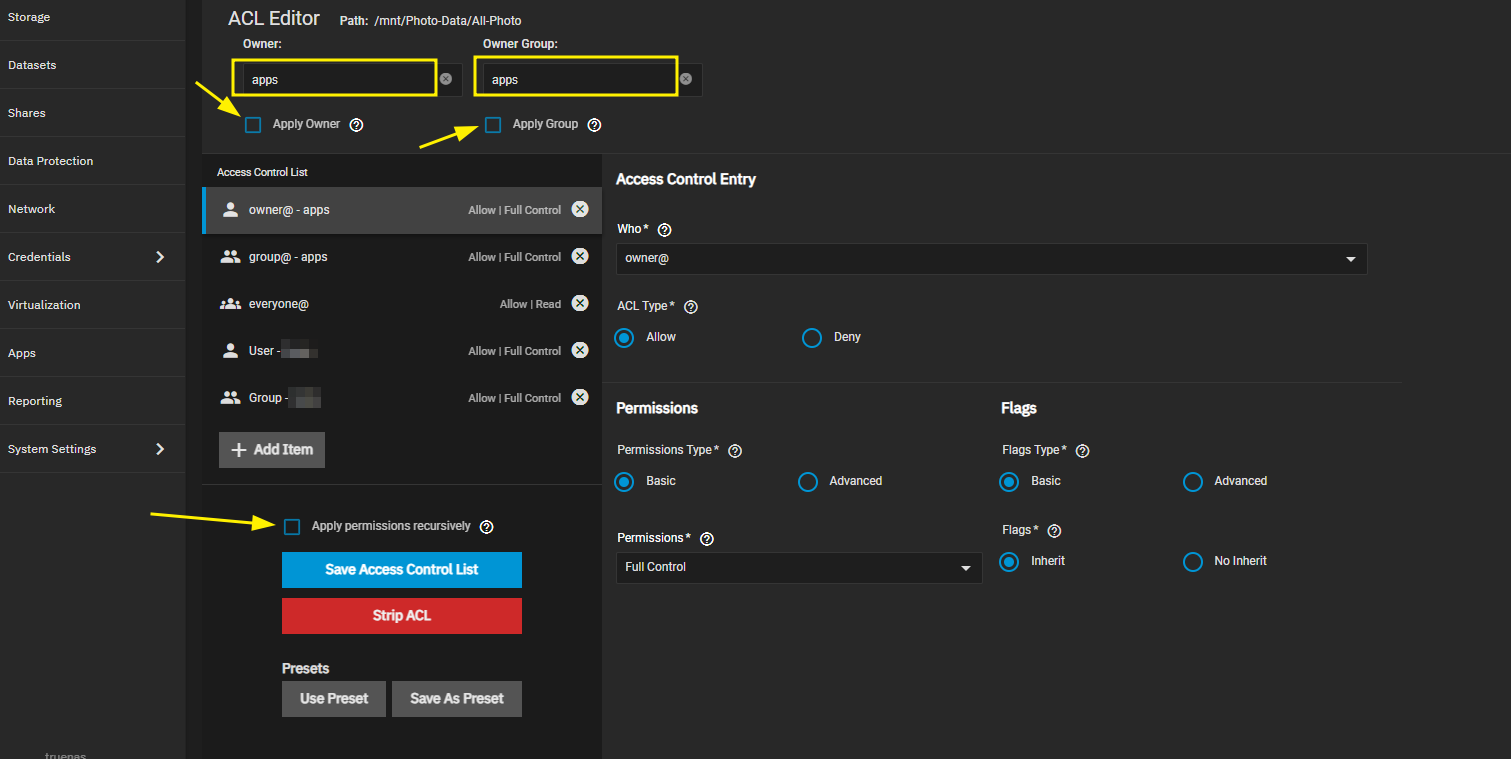Go to the Apps section

pyautogui.click(x=22, y=353)
